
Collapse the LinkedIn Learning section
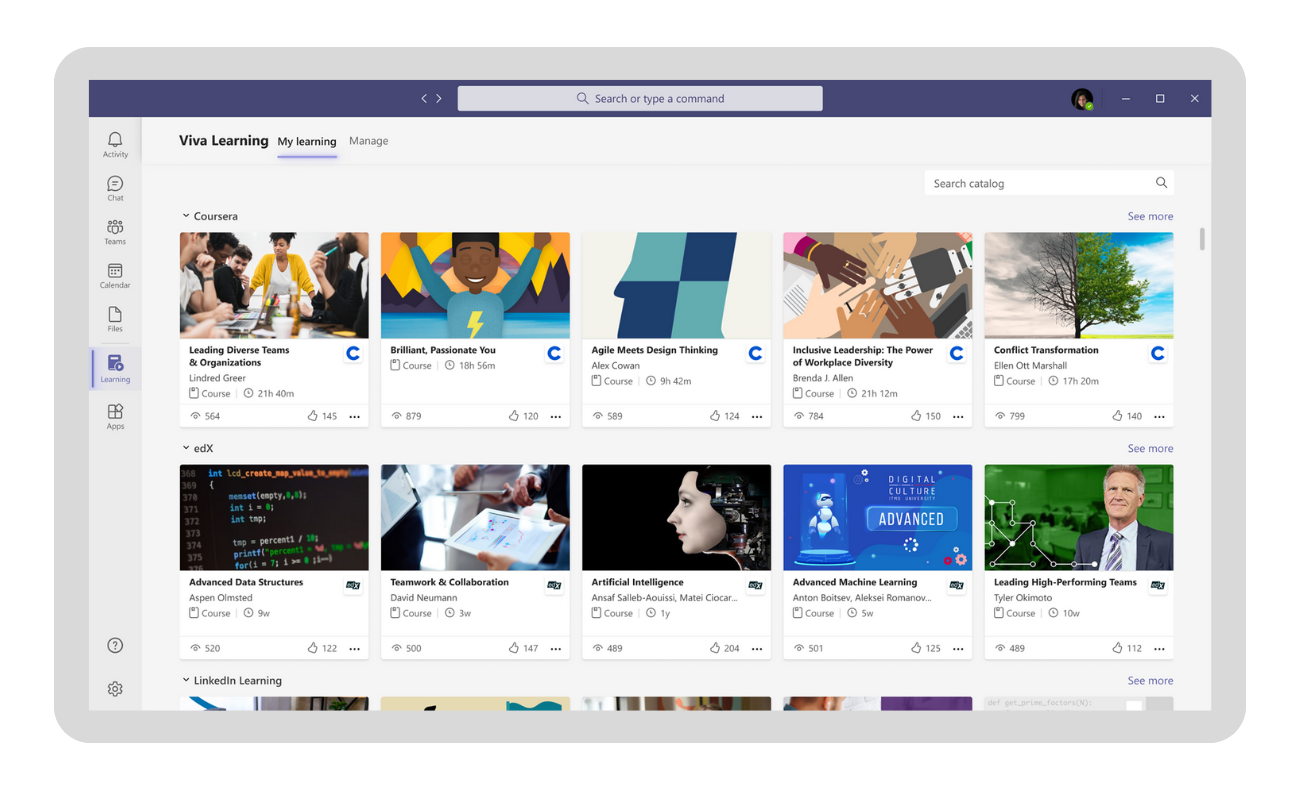coord(185,680)
